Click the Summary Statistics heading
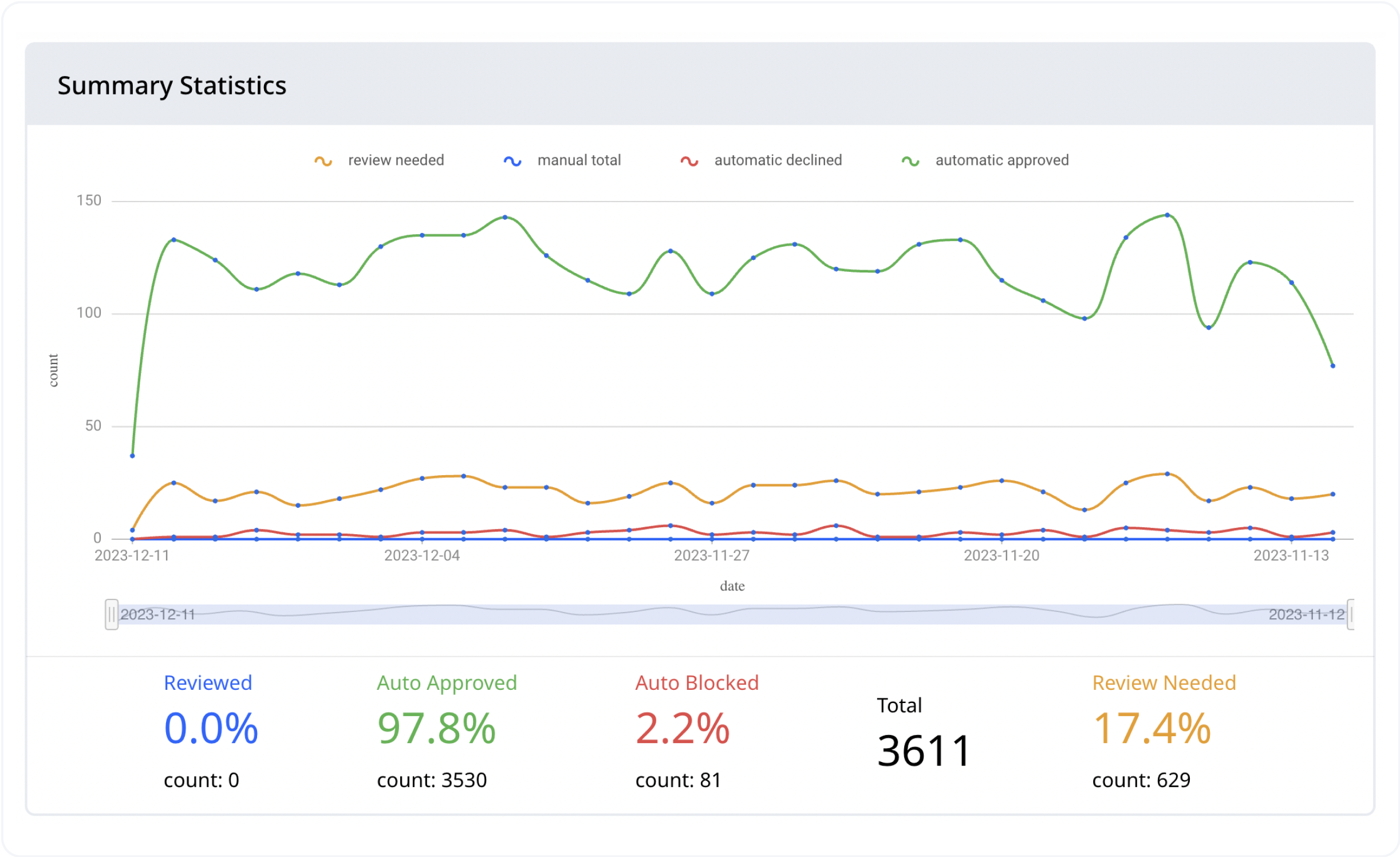 click(172, 86)
